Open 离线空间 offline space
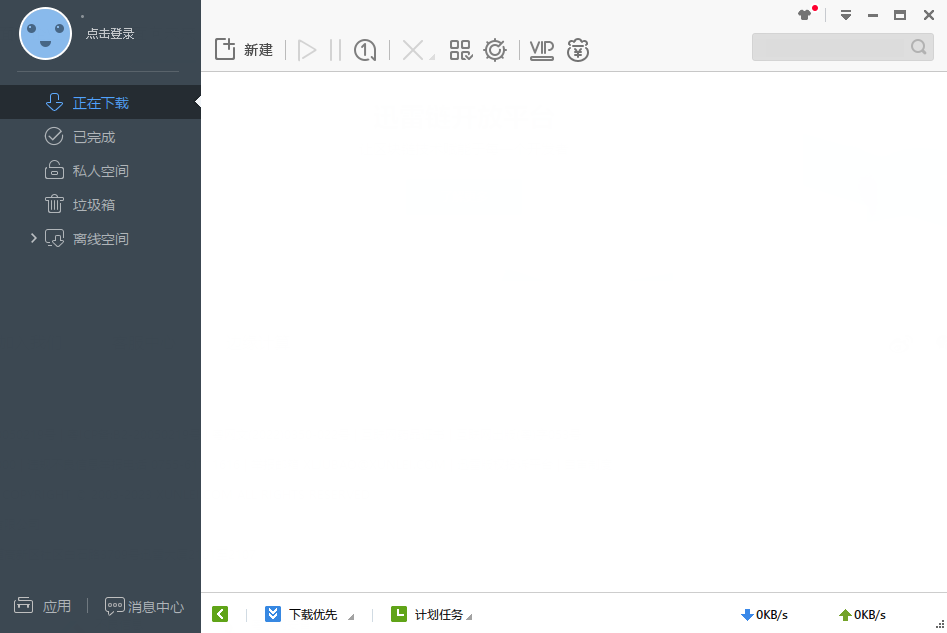 [100, 239]
